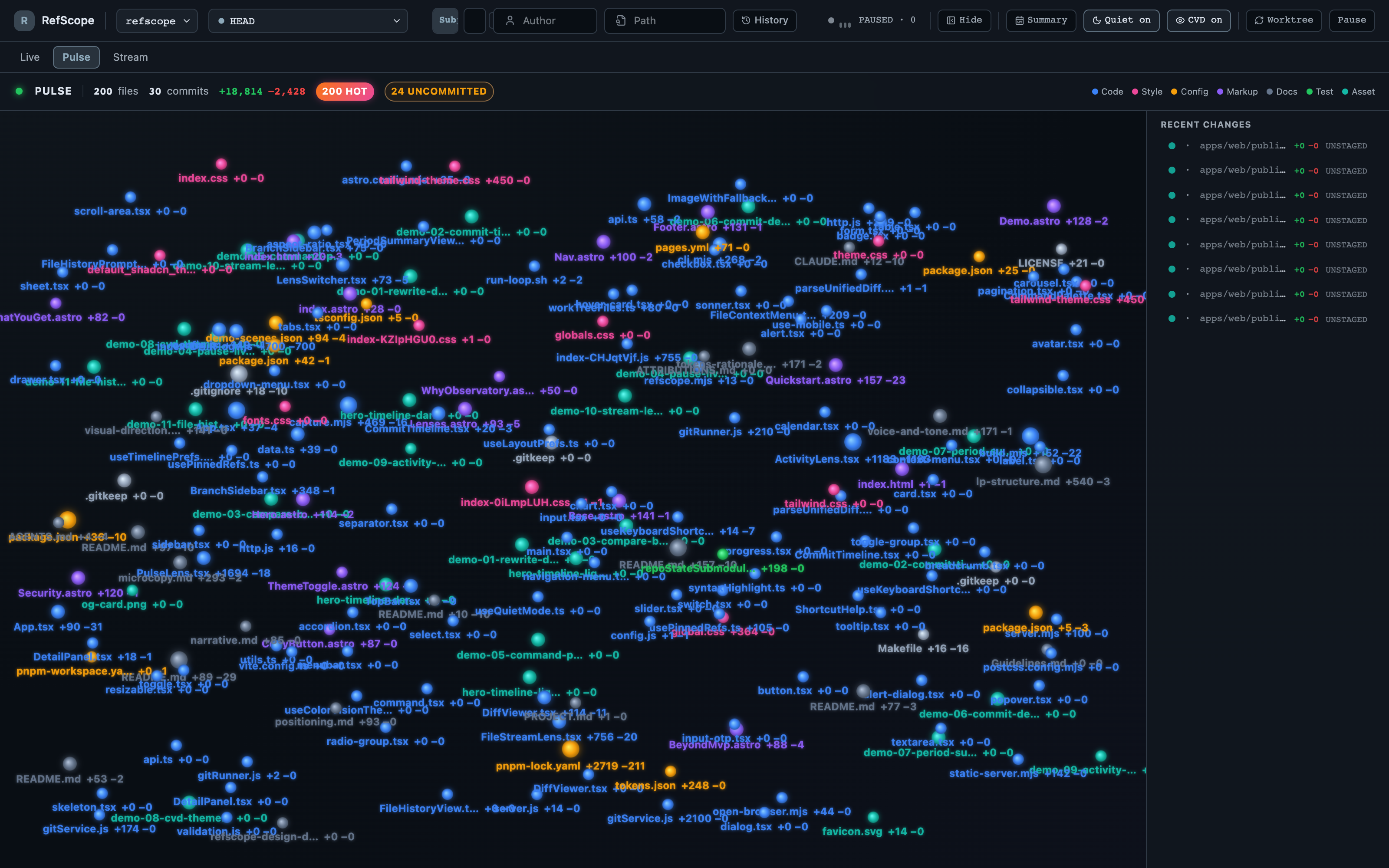Select the blue node above ImageWithFallback label
The height and width of the screenshot is (868, 1389).
[x=741, y=184]
